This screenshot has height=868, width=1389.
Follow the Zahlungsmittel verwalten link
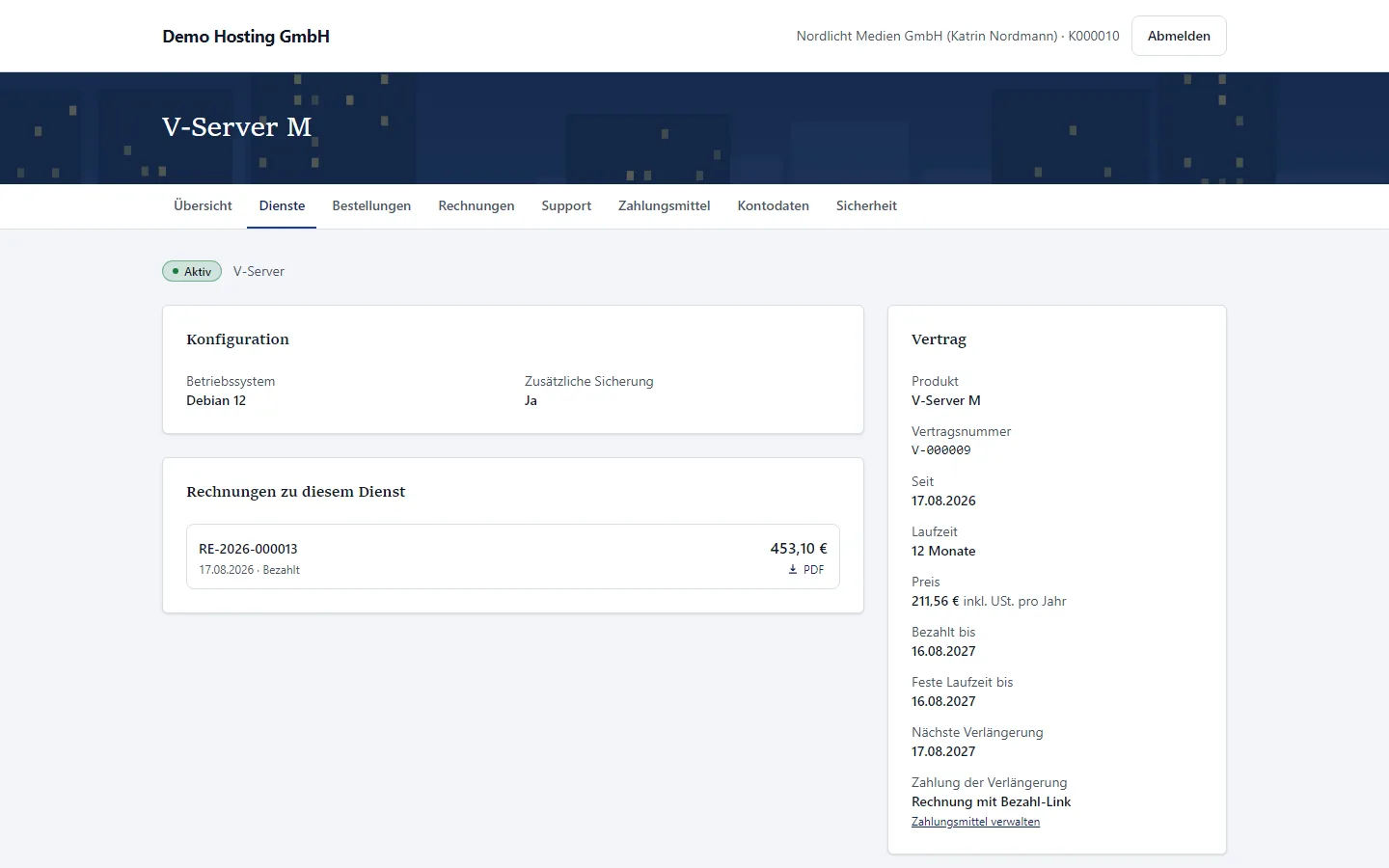[x=975, y=822]
